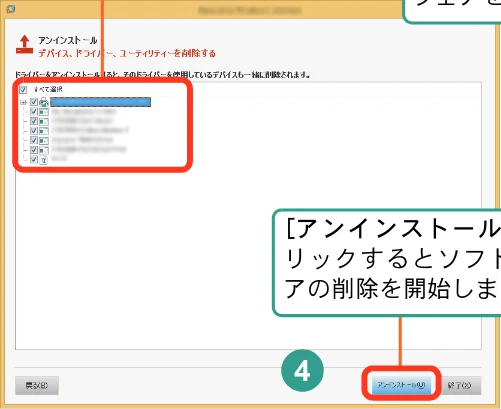Click the document icon in the last row
The width and height of the screenshot is (501, 409).
(x=44, y=160)
